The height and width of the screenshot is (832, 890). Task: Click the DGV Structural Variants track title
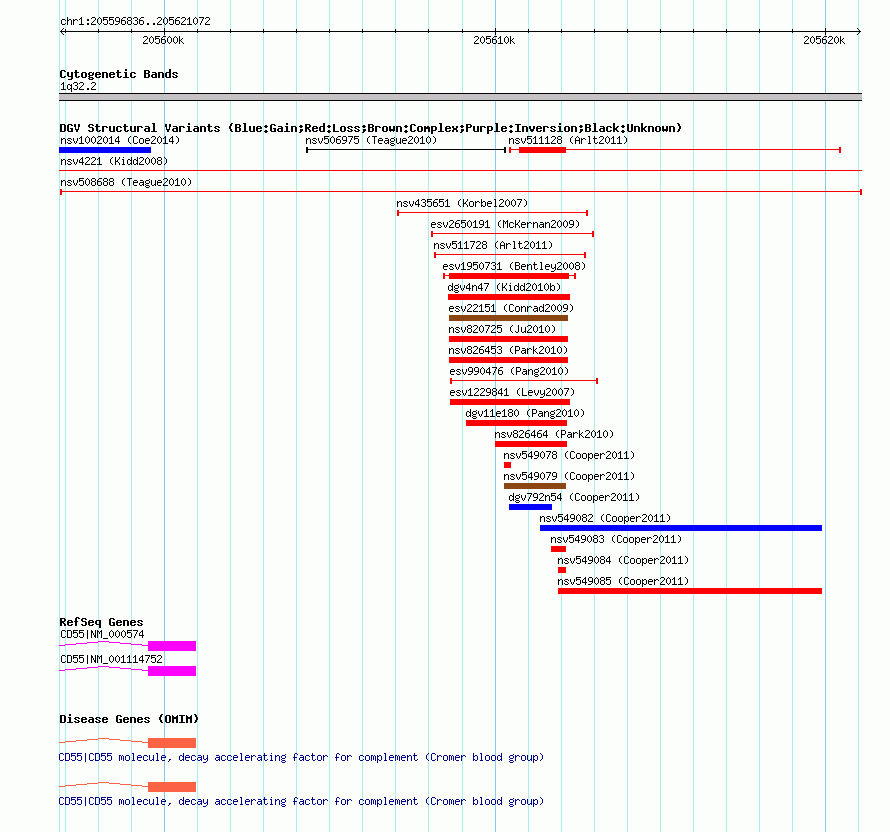(371, 128)
